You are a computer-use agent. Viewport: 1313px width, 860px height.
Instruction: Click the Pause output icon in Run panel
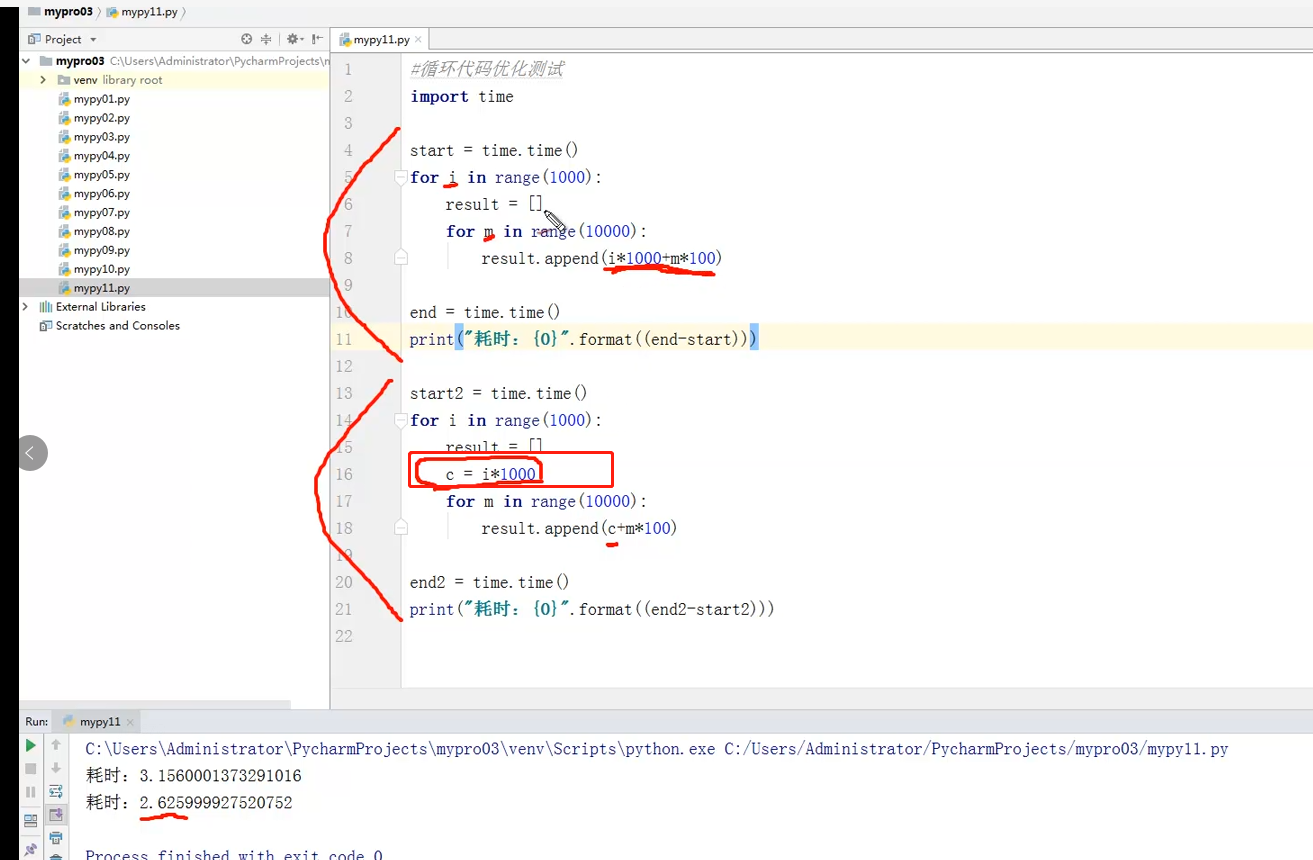pyautogui.click(x=30, y=791)
